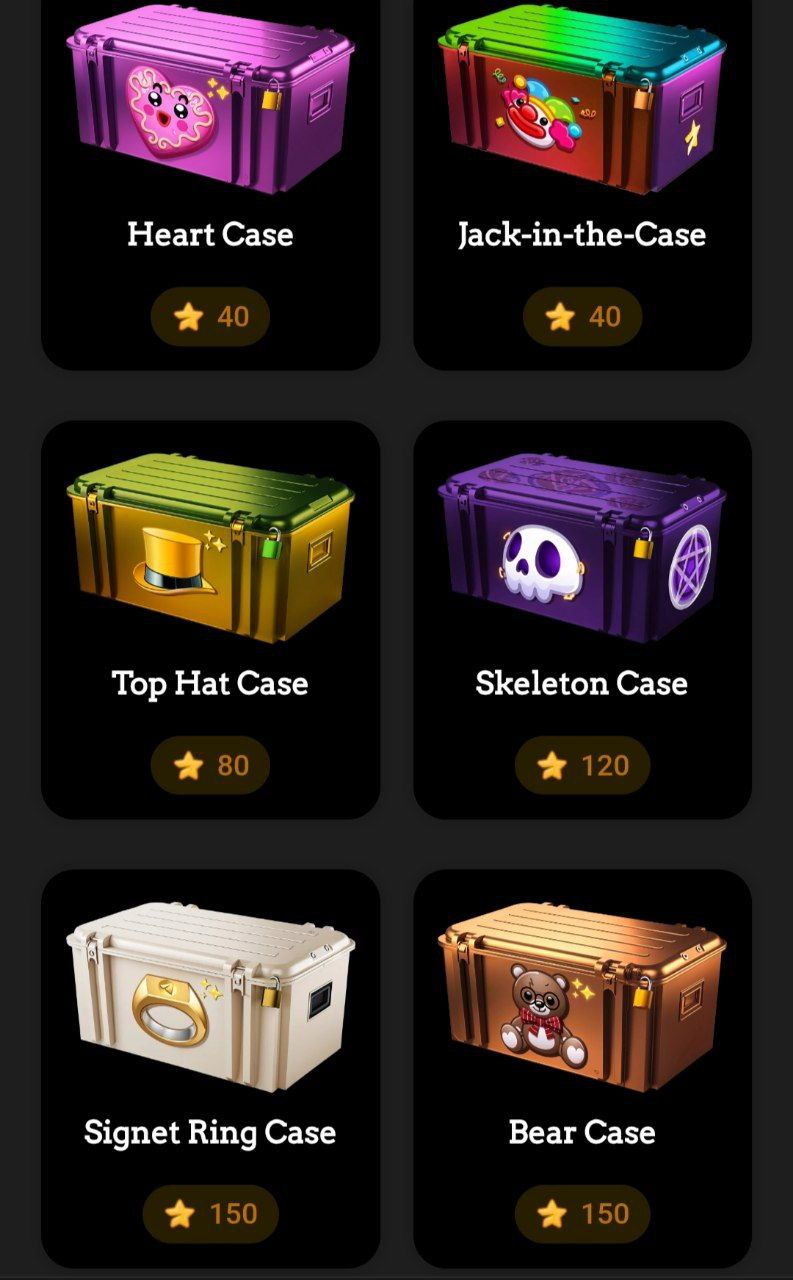
Task: Tap the golden Top Hat Case crate
Action: (210, 547)
